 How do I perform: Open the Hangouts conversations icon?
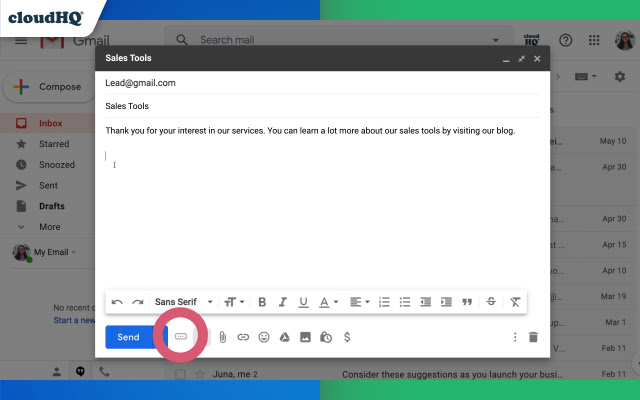coord(80,371)
